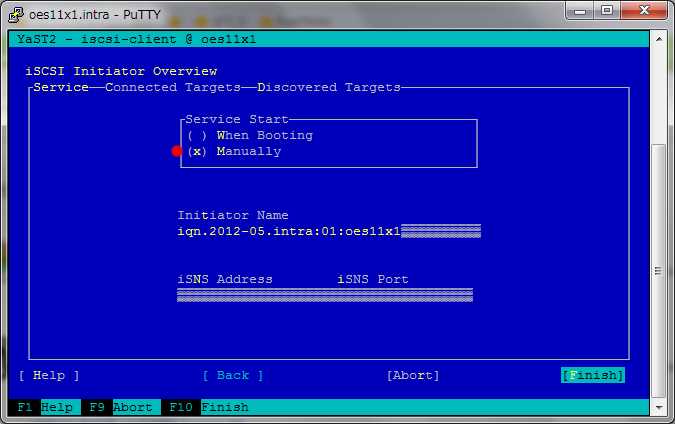
Task: Select the Manually radio option
Action: pos(234,152)
